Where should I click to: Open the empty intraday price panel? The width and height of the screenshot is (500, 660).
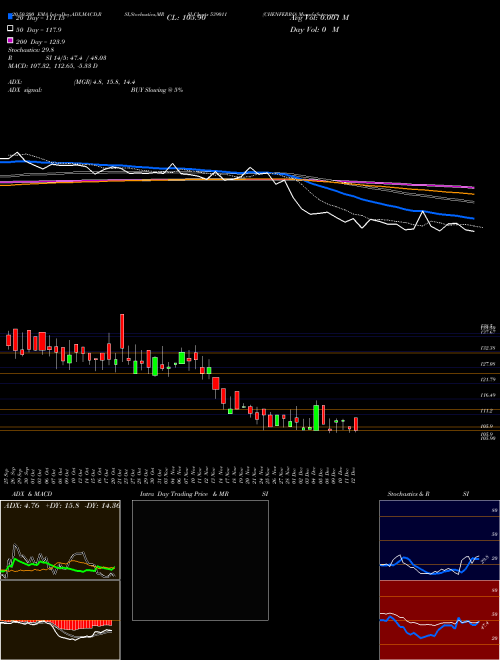click(x=200, y=560)
